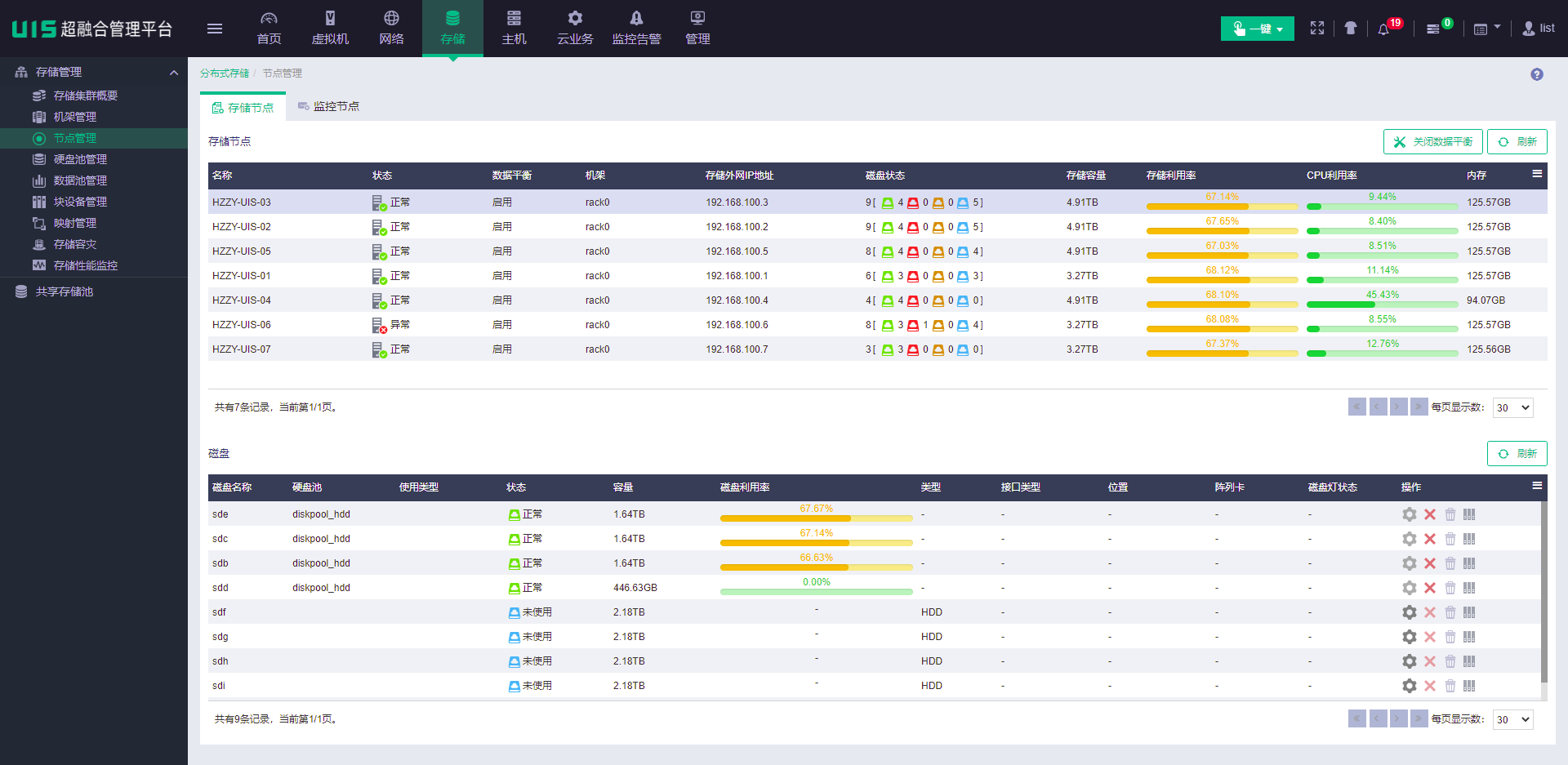Click the 分布式存储 breadcrumb link
The width and height of the screenshot is (1568, 765).
pyautogui.click(x=225, y=73)
